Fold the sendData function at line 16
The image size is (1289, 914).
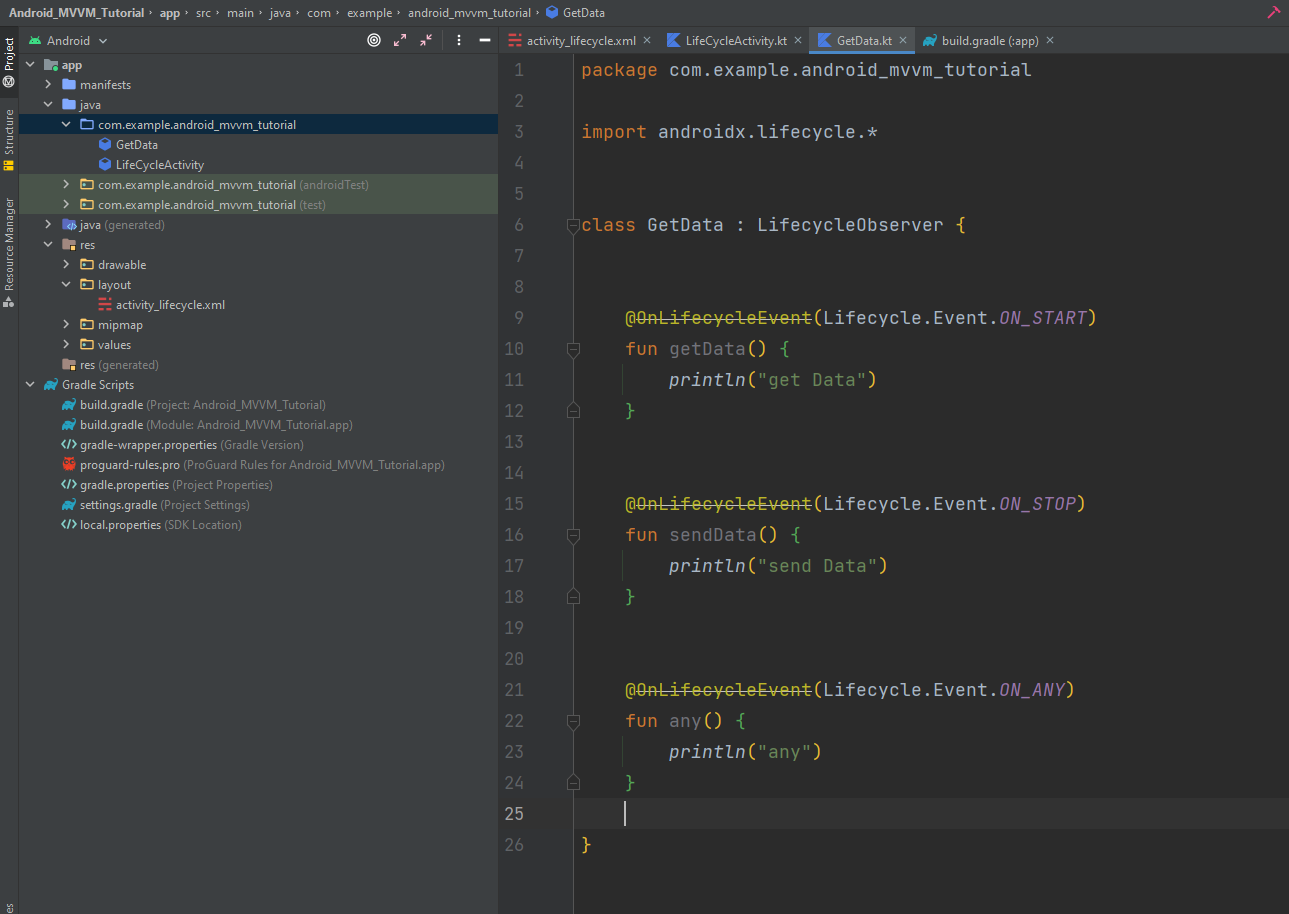coord(573,535)
